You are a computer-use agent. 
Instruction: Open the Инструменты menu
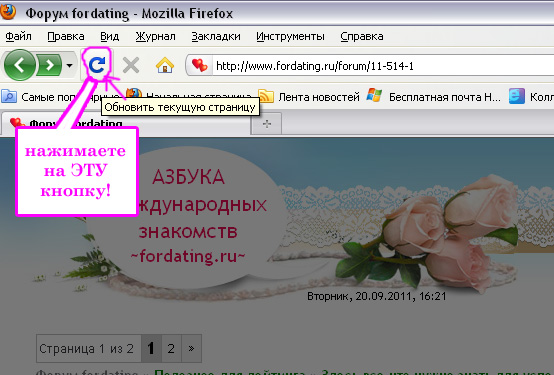[x=290, y=36]
